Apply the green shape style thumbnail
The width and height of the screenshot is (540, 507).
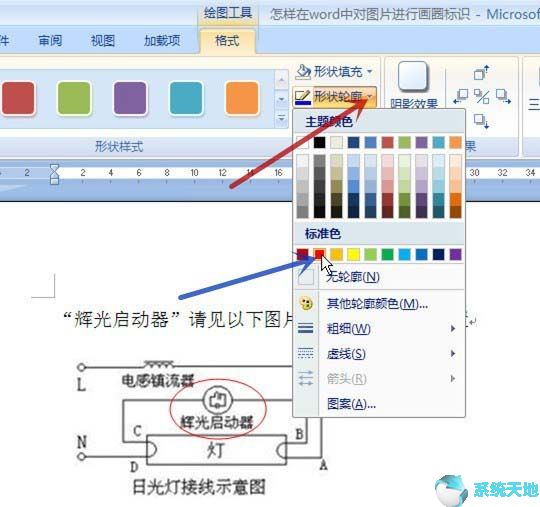tap(74, 98)
